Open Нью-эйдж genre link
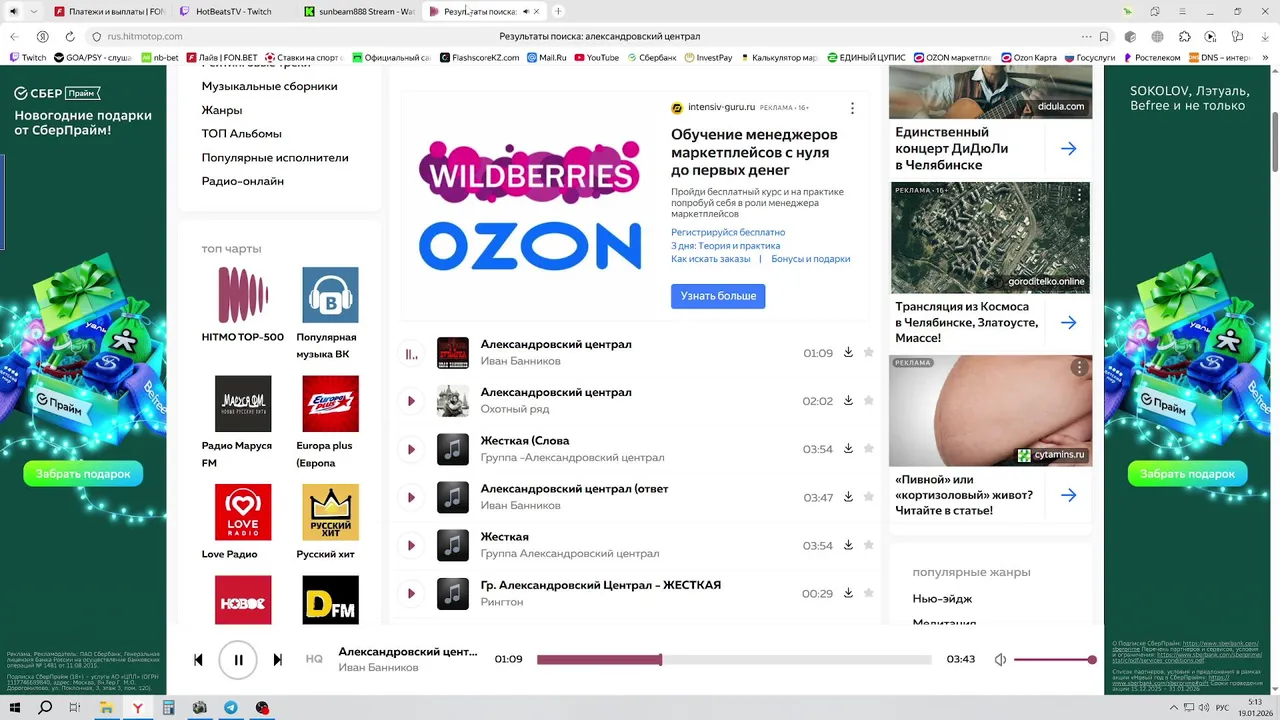1280x720 pixels. coord(942,599)
